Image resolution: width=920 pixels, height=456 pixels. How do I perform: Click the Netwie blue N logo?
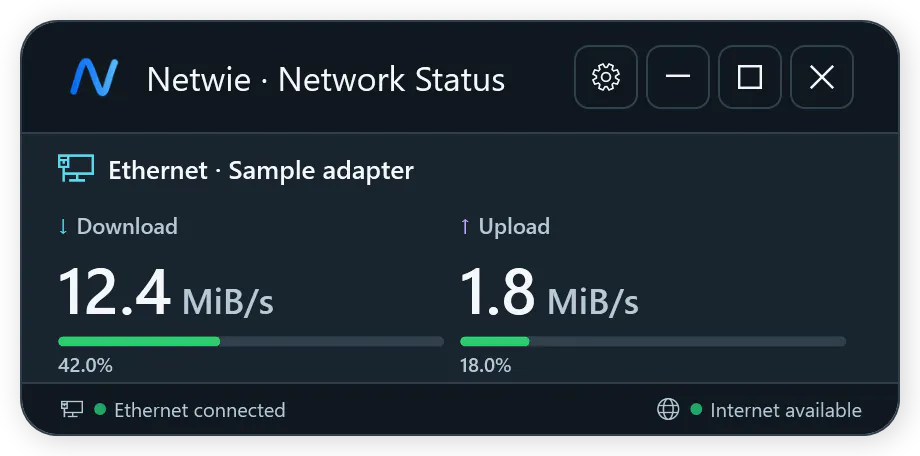(94, 77)
